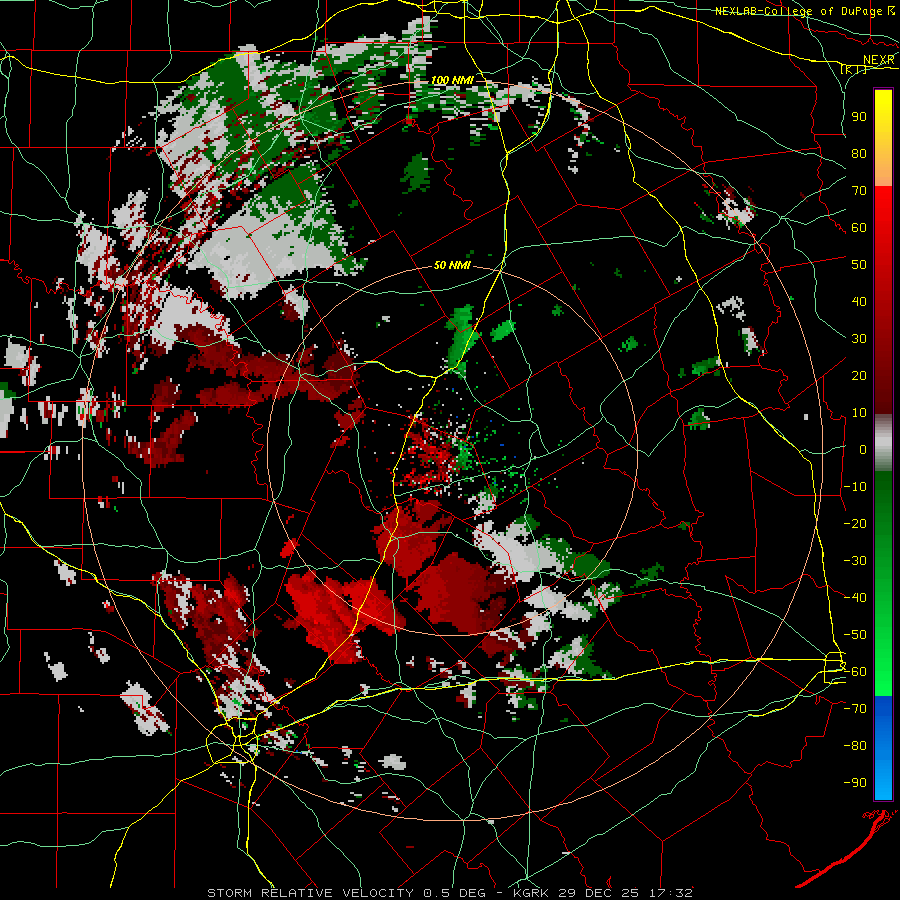Click the "-60" velocity scale label
Image resolution: width=900 pixels, height=900 pixels.
pos(855,672)
